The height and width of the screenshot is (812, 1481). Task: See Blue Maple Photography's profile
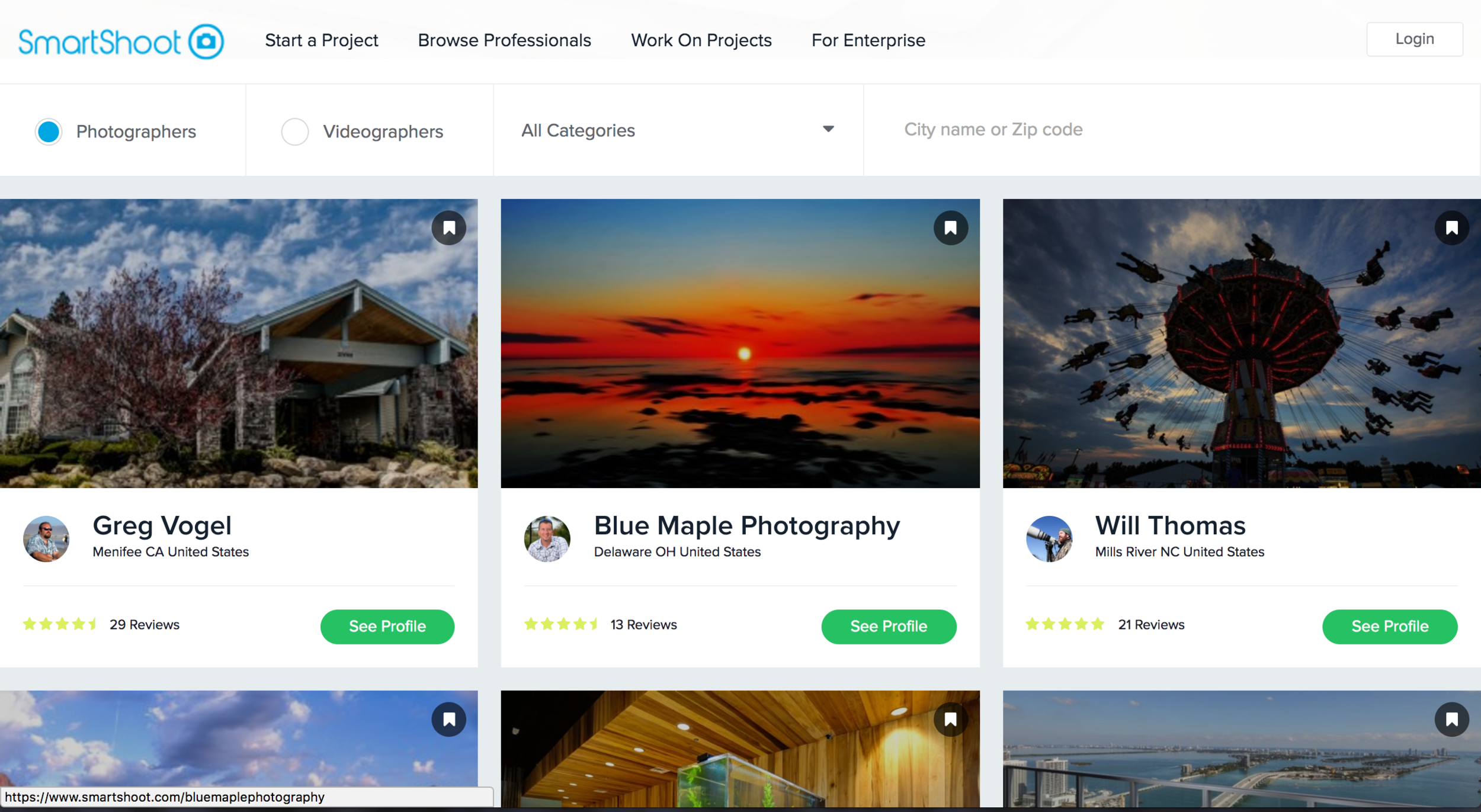pos(889,627)
